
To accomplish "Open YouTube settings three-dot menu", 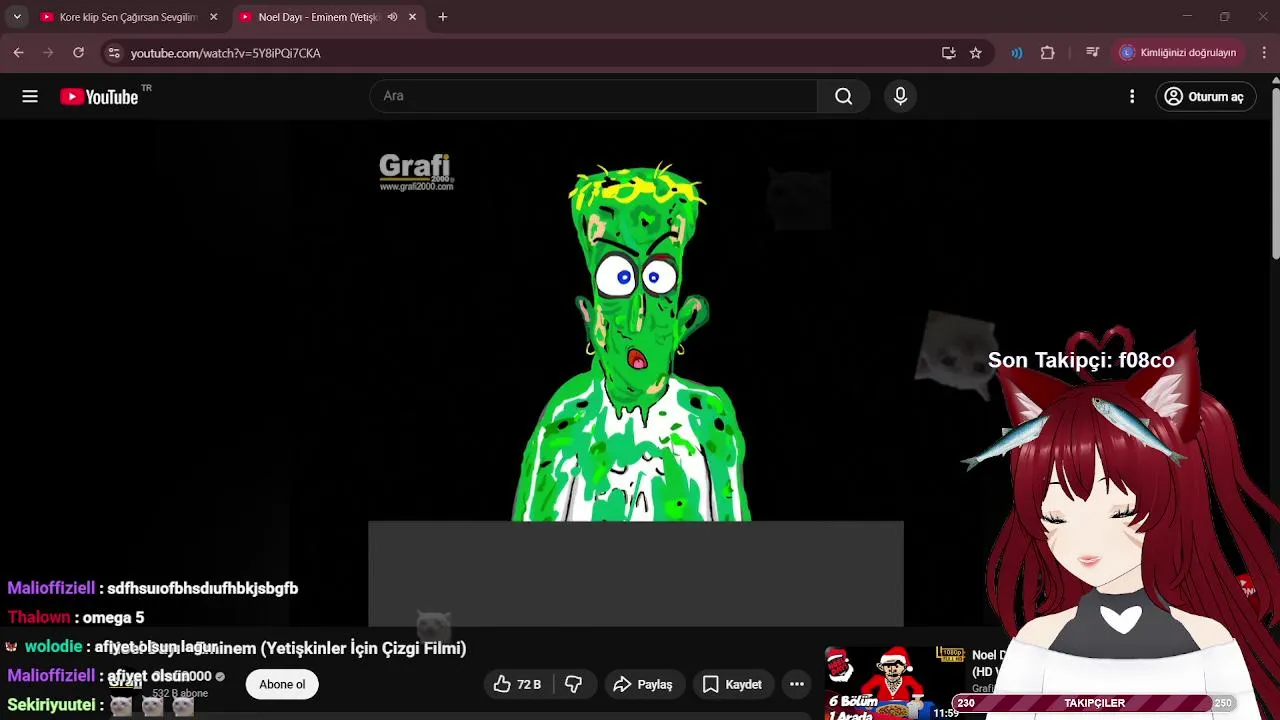I will pyautogui.click(x=1132, y=96).
